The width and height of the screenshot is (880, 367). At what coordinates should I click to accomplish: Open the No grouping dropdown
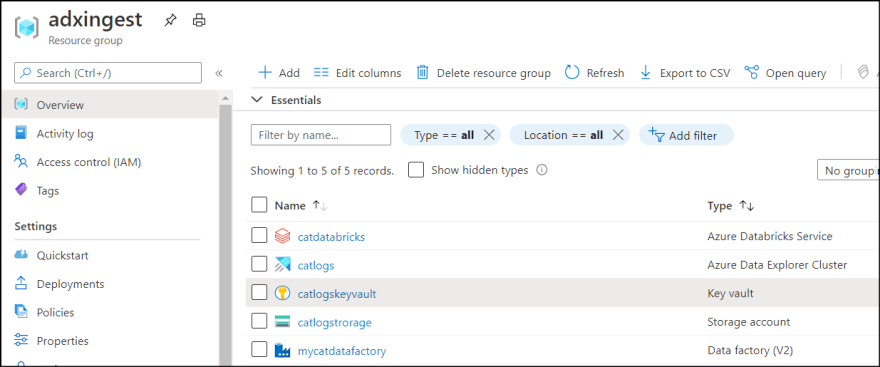pos(848,170)
